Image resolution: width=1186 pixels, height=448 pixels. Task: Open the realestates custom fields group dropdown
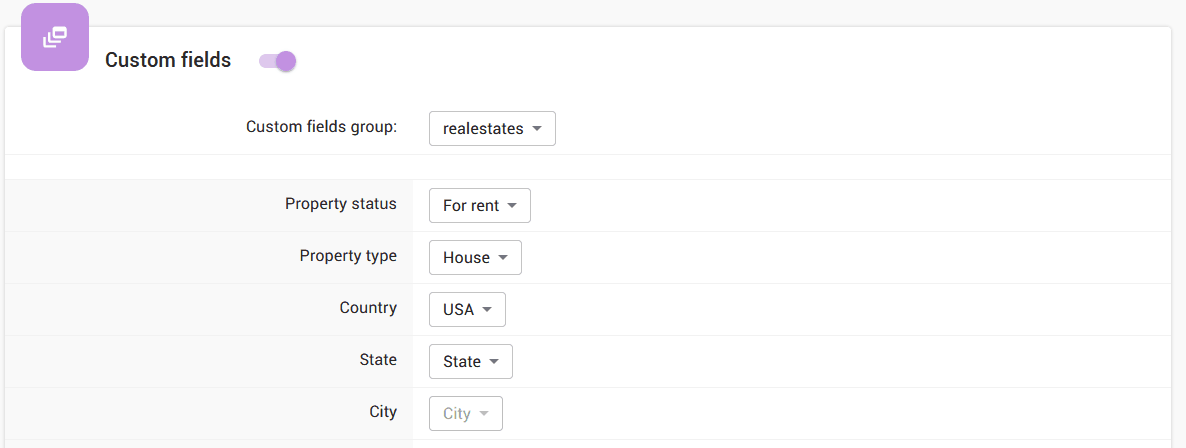pyautogui.click(x=492, y=129)
